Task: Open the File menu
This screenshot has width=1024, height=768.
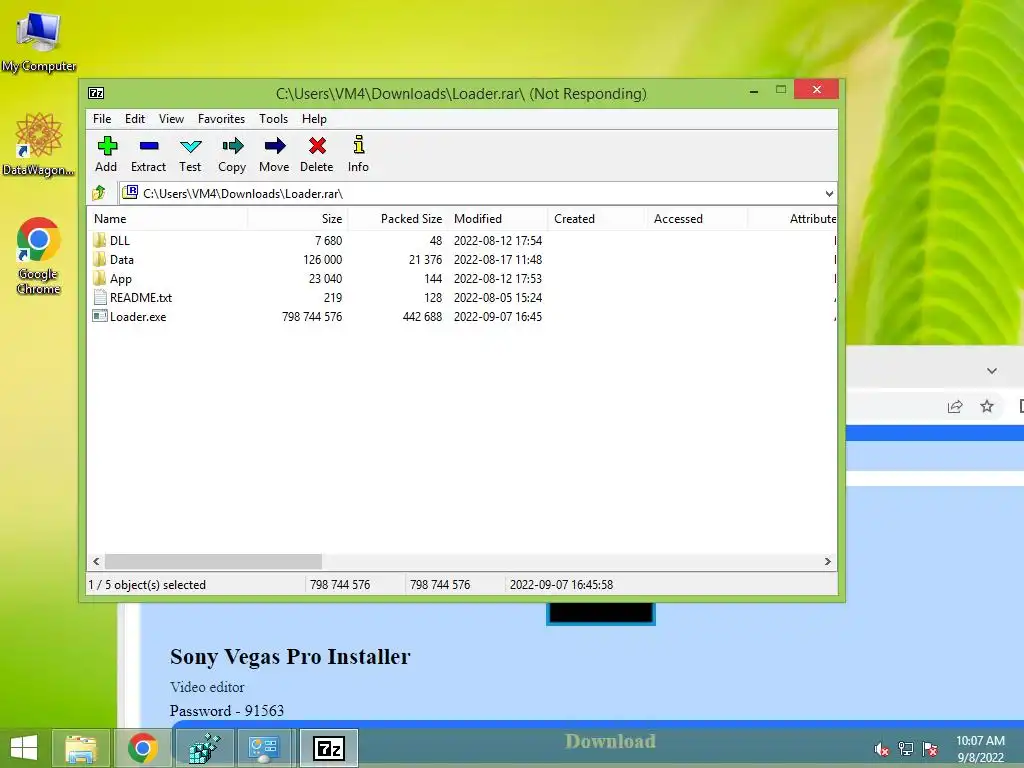Action: pyautogui.click(x=102, y=119)
